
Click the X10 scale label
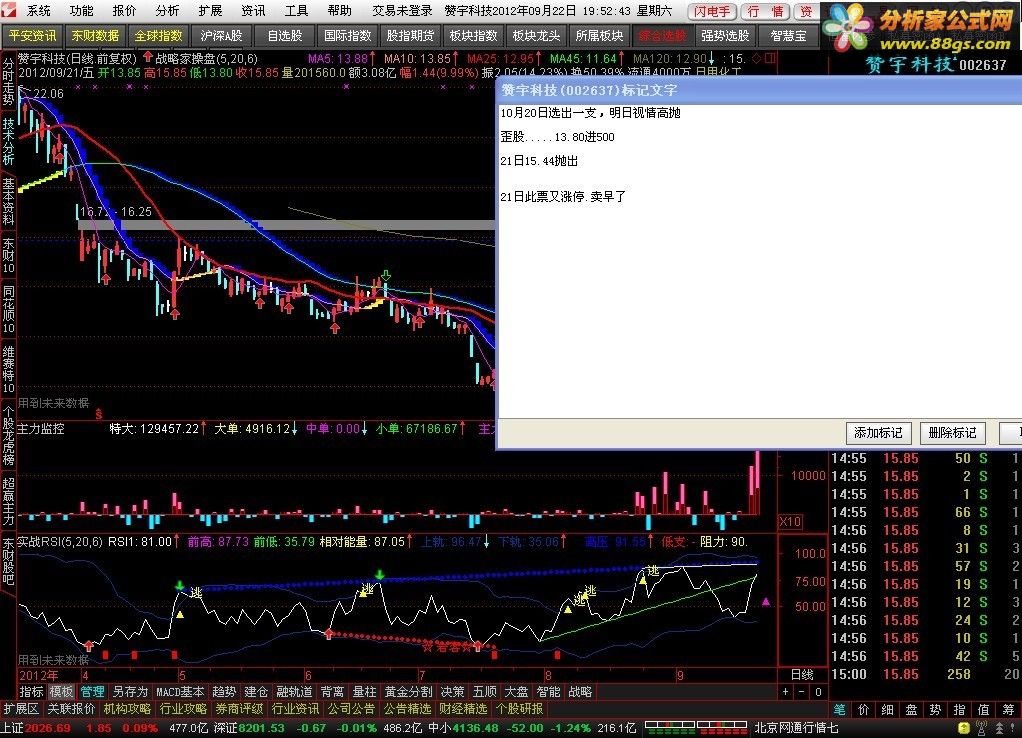[x=790, y=522]
